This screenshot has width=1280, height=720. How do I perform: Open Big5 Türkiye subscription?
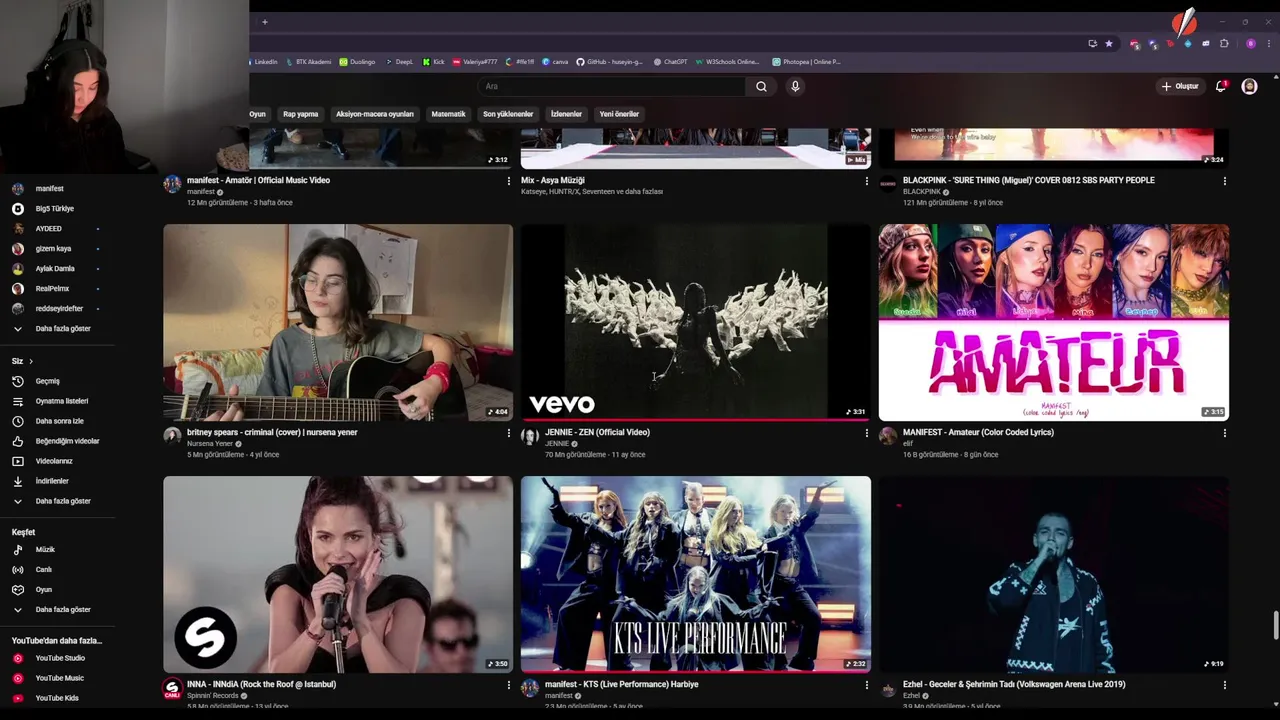tap(57, 209)
